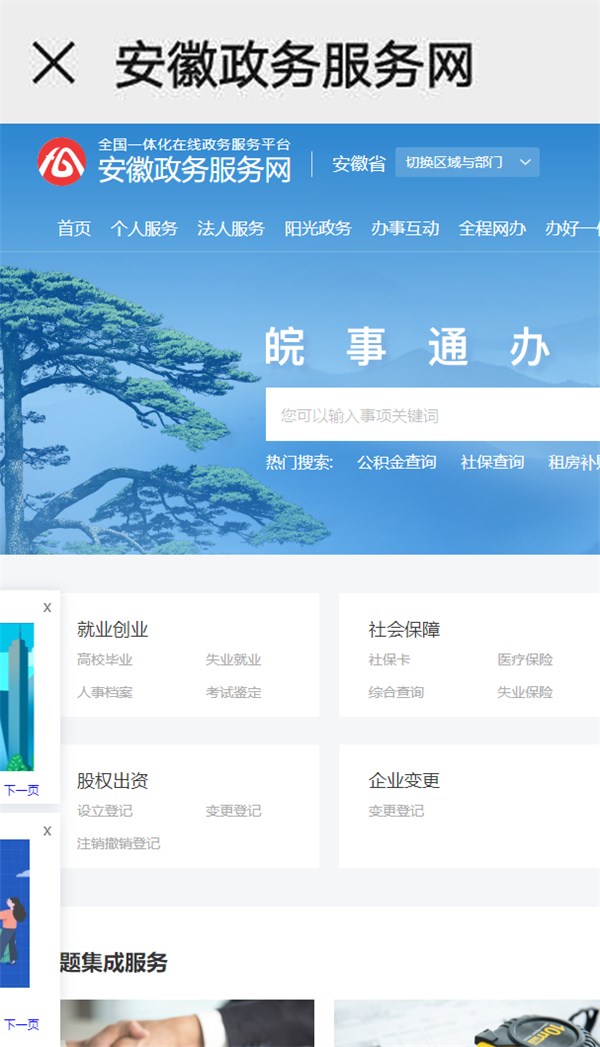Open the 企业变更 category heading
The image size is (600, 1047).
404,781
